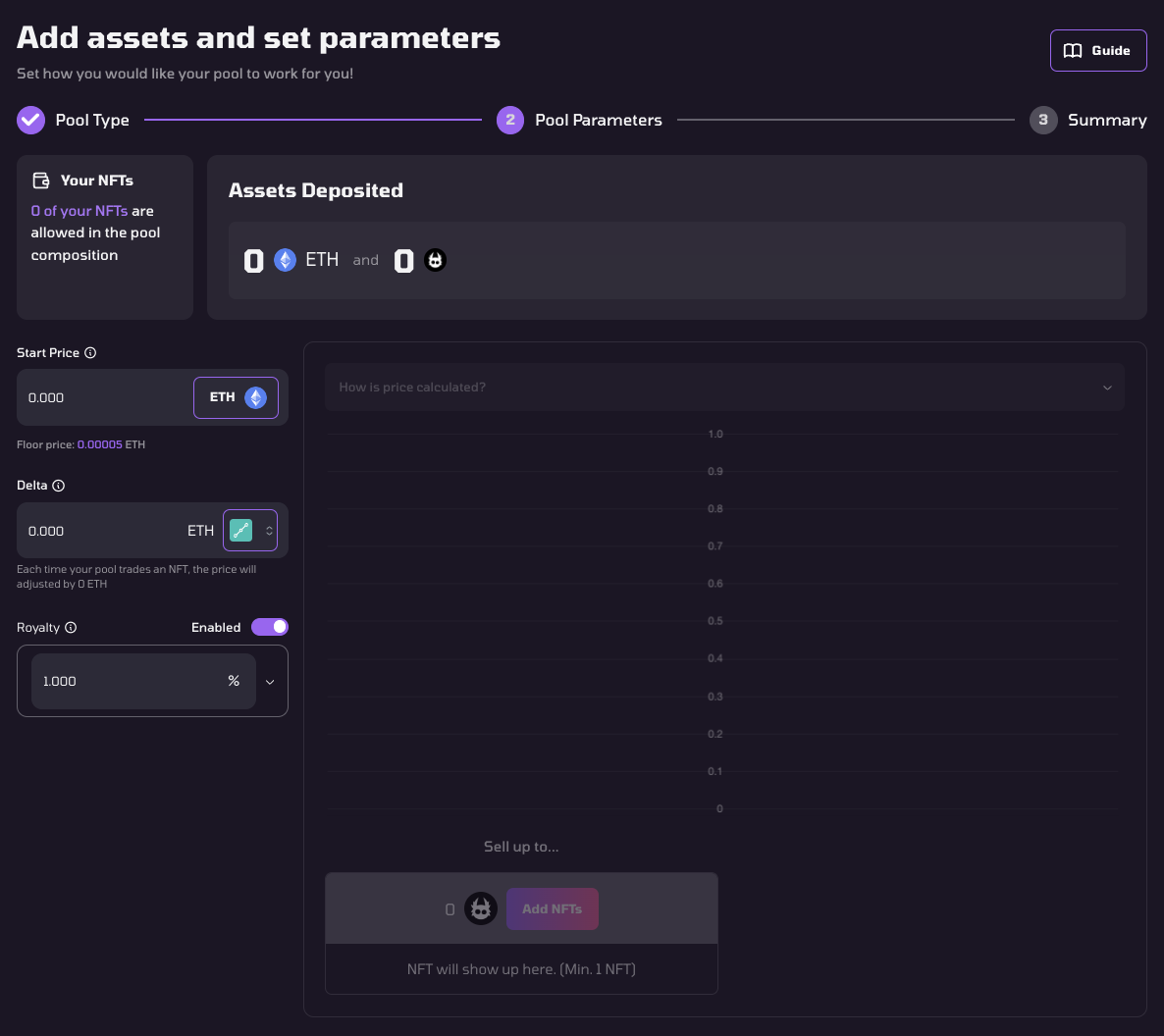Viewport: 1164px width, 1036px height.
Task: Expand the 'How is price calculated?' section
Action: click(x=724, y=388)
